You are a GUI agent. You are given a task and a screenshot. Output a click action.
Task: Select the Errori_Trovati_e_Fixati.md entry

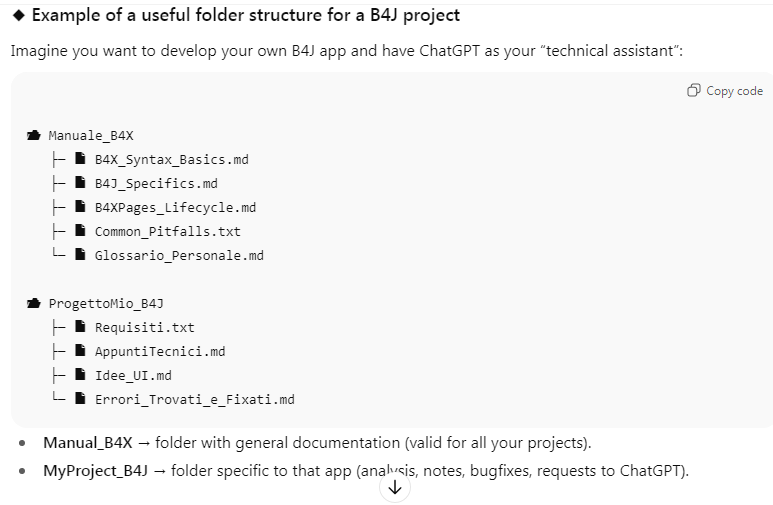(x=194, y=400)
